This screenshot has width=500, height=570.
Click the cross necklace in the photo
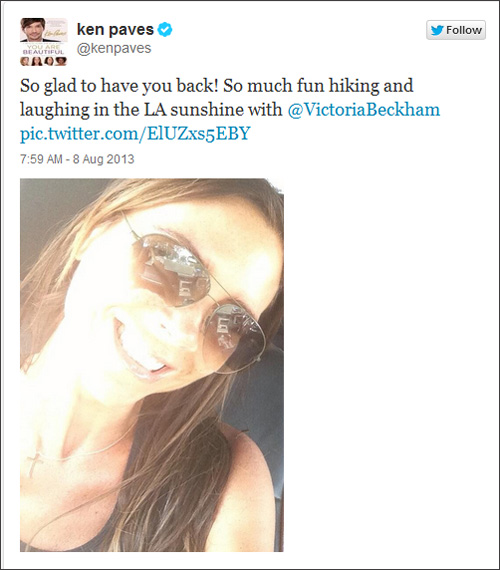pos(35,462)
